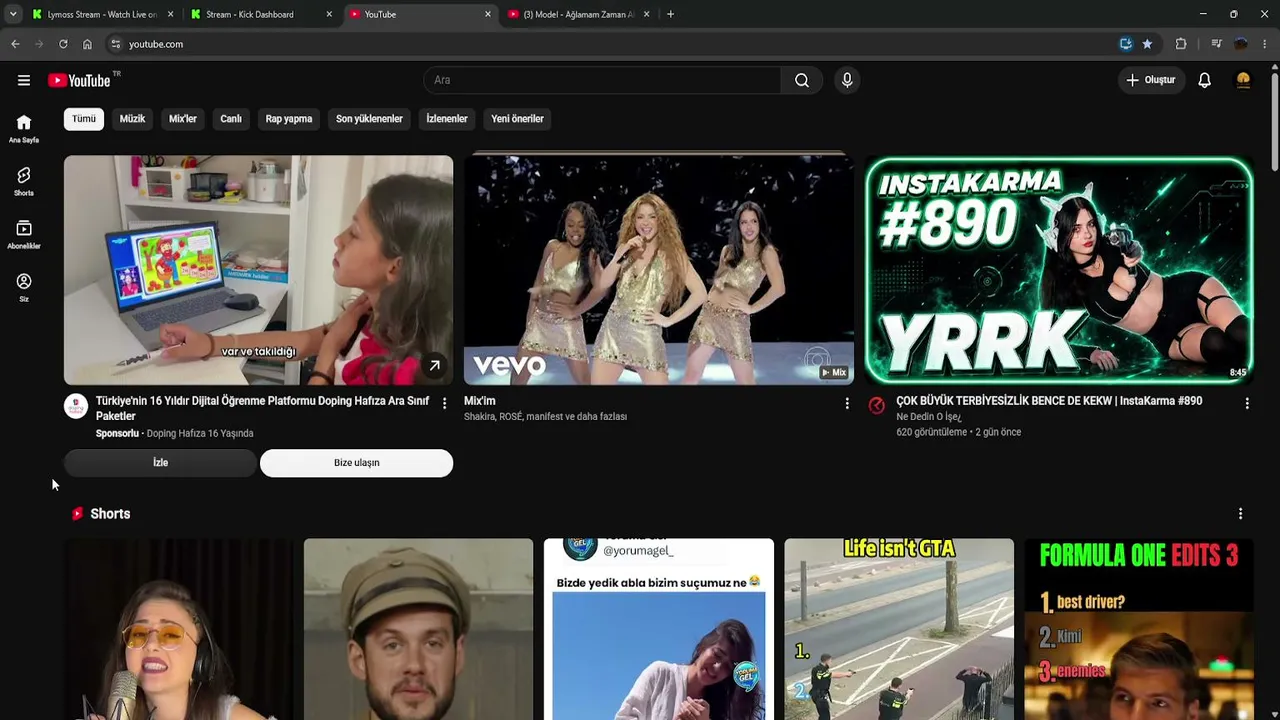Screen dimensions: 1280x720
Task: Open the tab search dropdown arrow
Action: pos(13,14)
